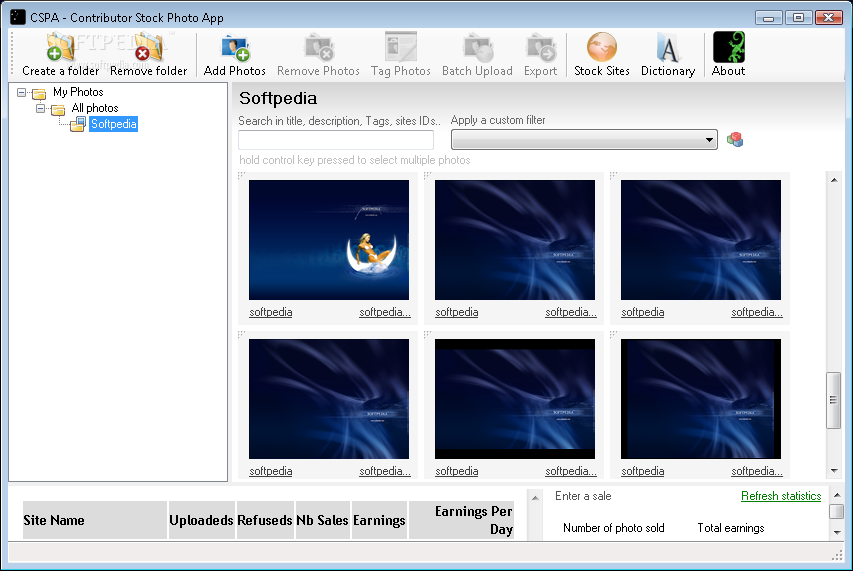Screen dimensions: 853x571
Task: Click the Refresh statistics link
Action: click(781, 496)
